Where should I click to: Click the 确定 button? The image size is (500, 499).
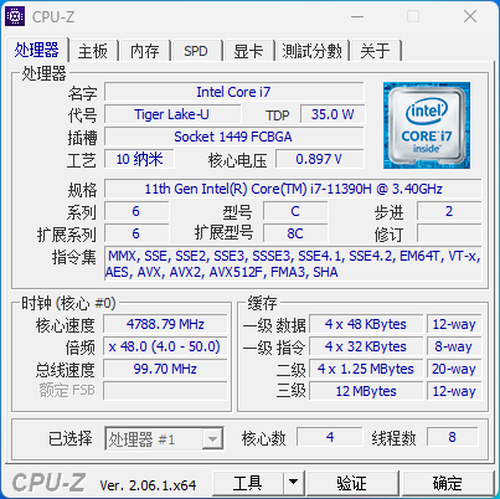[448, 483]
